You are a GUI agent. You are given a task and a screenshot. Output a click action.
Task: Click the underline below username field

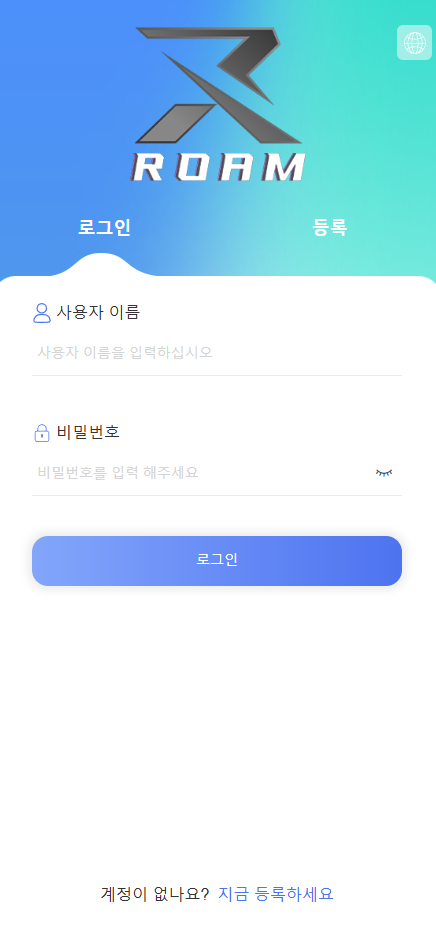(x=217, y=375)
